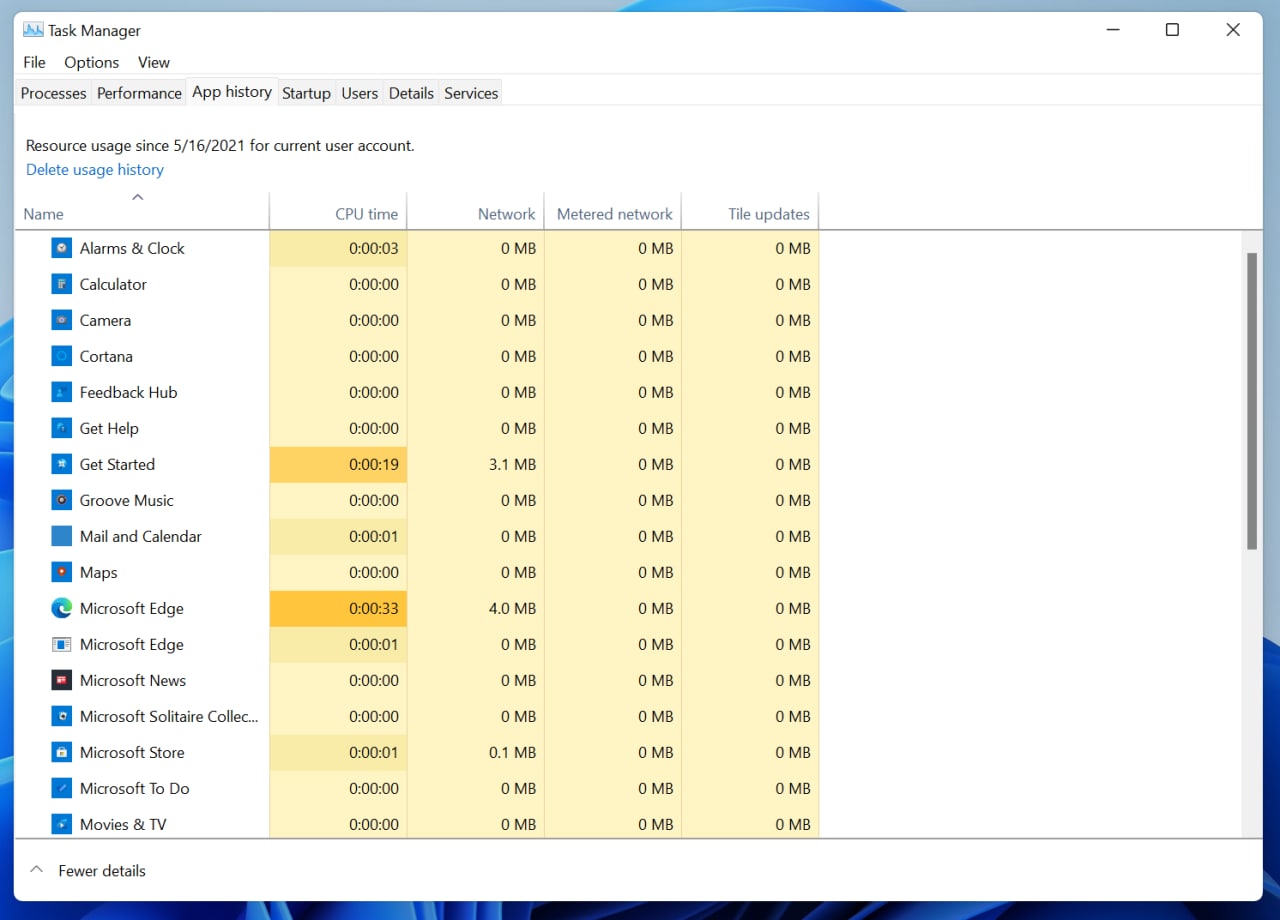Image resolution: width=1280 pixels, height=920 pixels.
Task: Select the Feedback Hub row name
Action: point(128,392)
